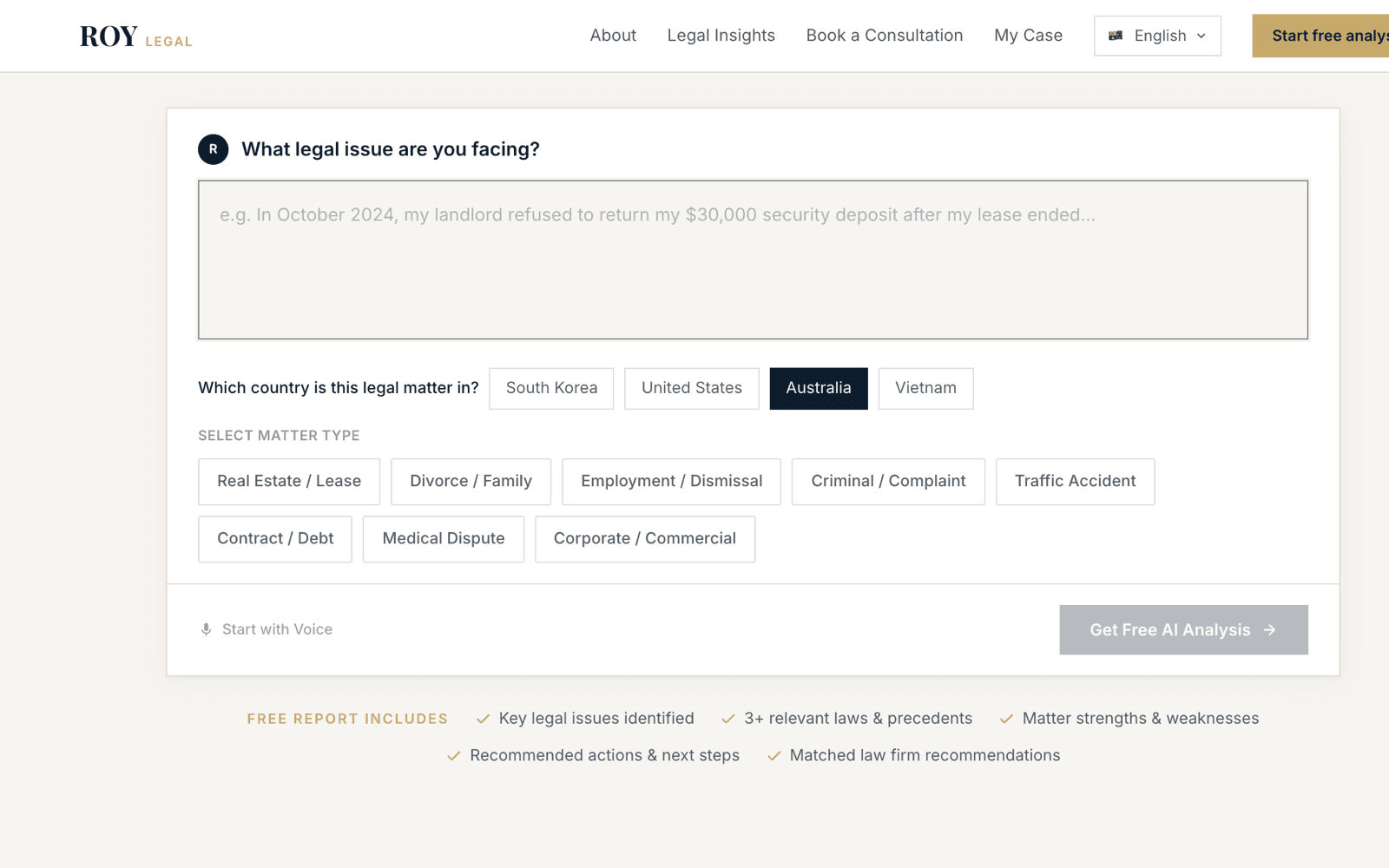Screen dimensions: 1389x868
Task: Click the round R avatar icon
Action: pos(214,149)
